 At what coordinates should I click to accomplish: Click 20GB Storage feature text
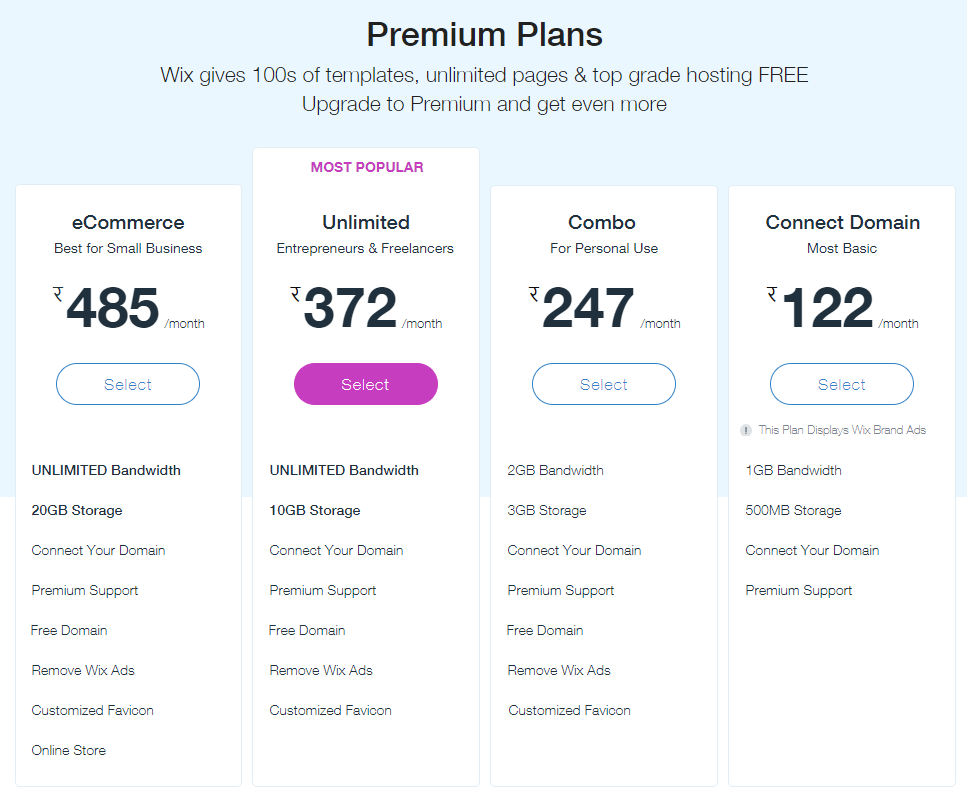[77, 510]
